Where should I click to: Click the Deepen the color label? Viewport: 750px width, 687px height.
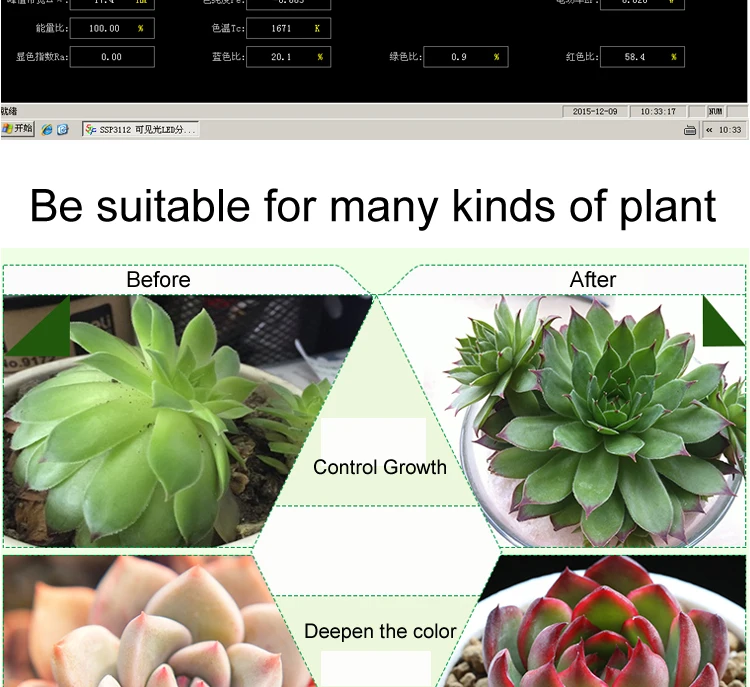click(x=380, y=631)
